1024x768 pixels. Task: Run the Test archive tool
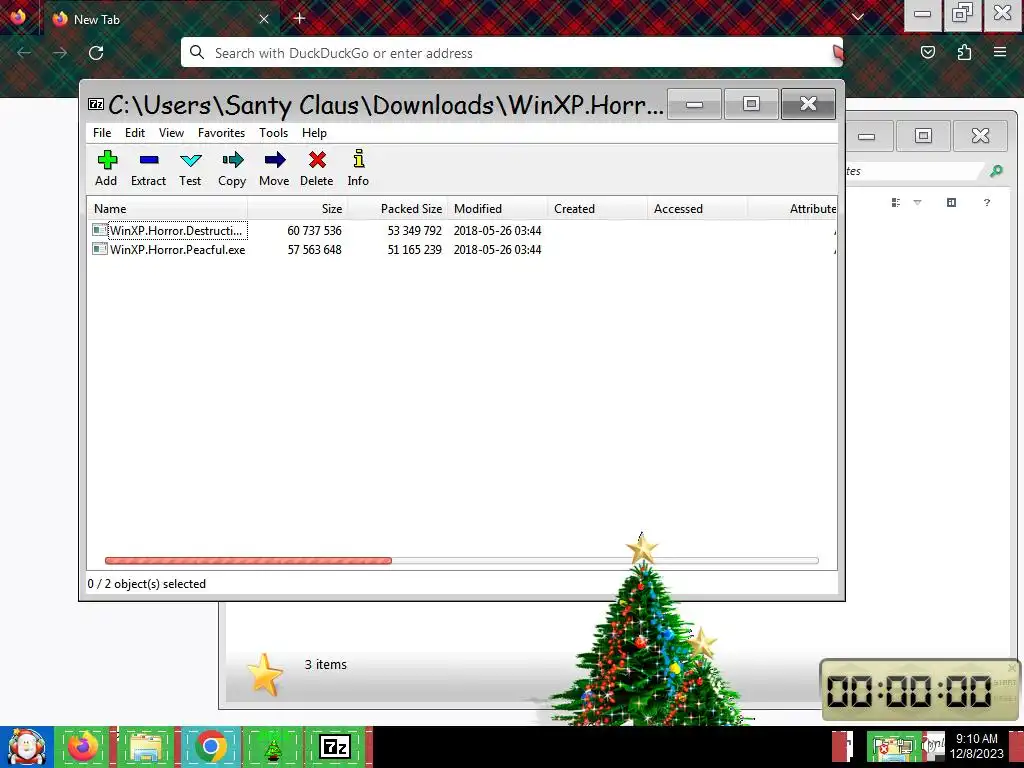coord(191,160)
